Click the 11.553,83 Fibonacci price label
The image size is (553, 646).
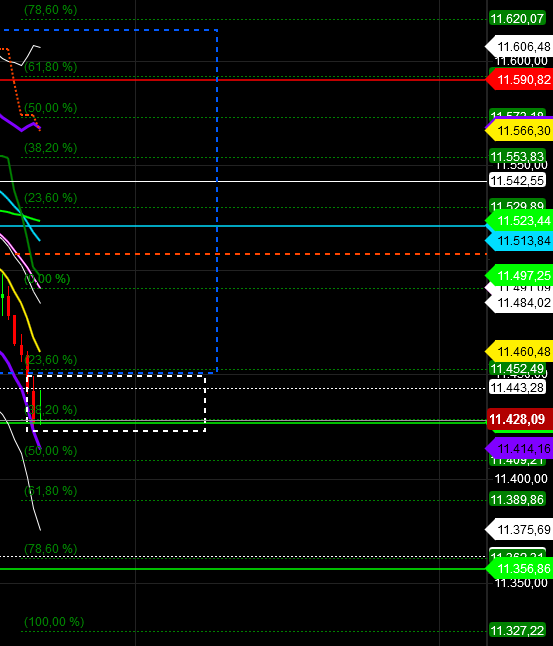point(517,157)
